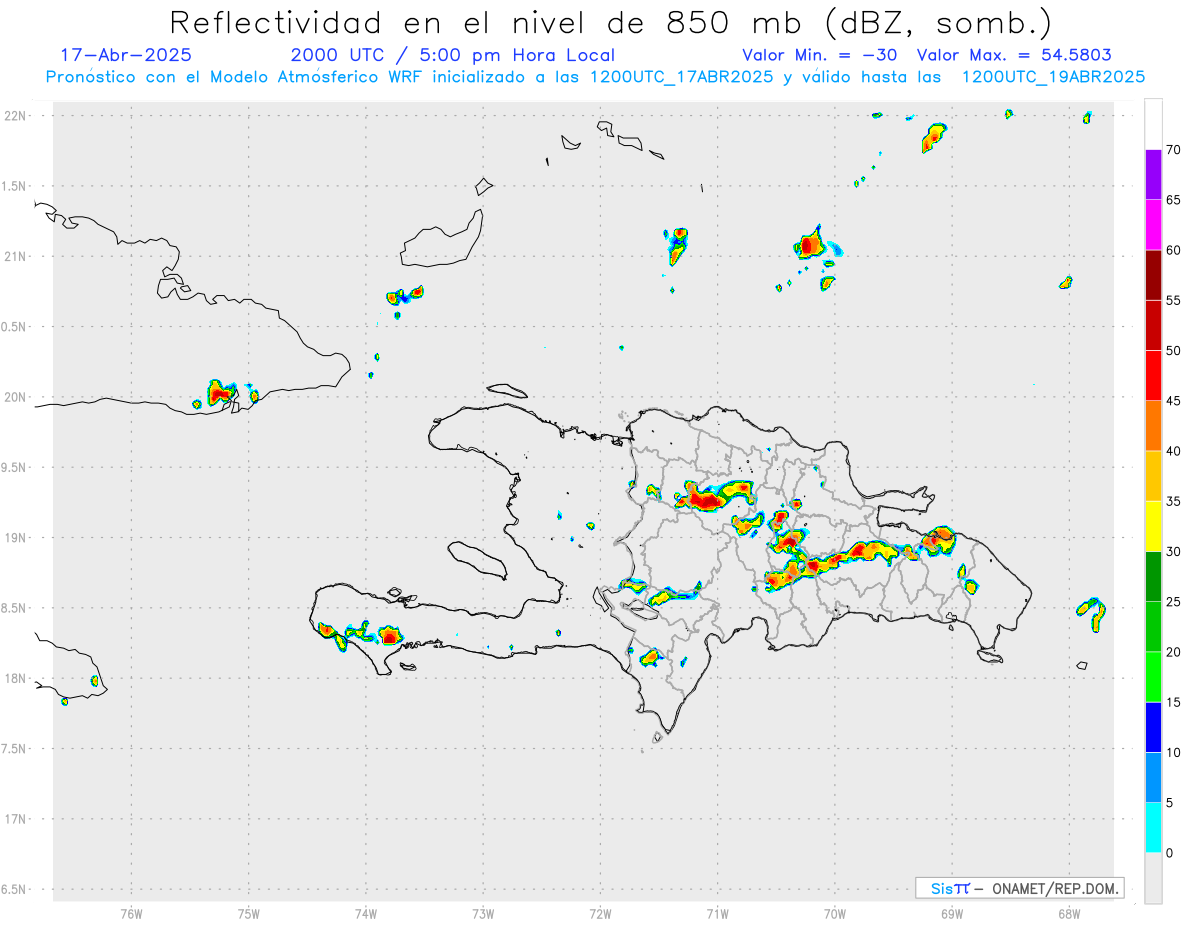Click the colorbar label '35'
Screen dimensions: 1200x927
coord(1174,501)
